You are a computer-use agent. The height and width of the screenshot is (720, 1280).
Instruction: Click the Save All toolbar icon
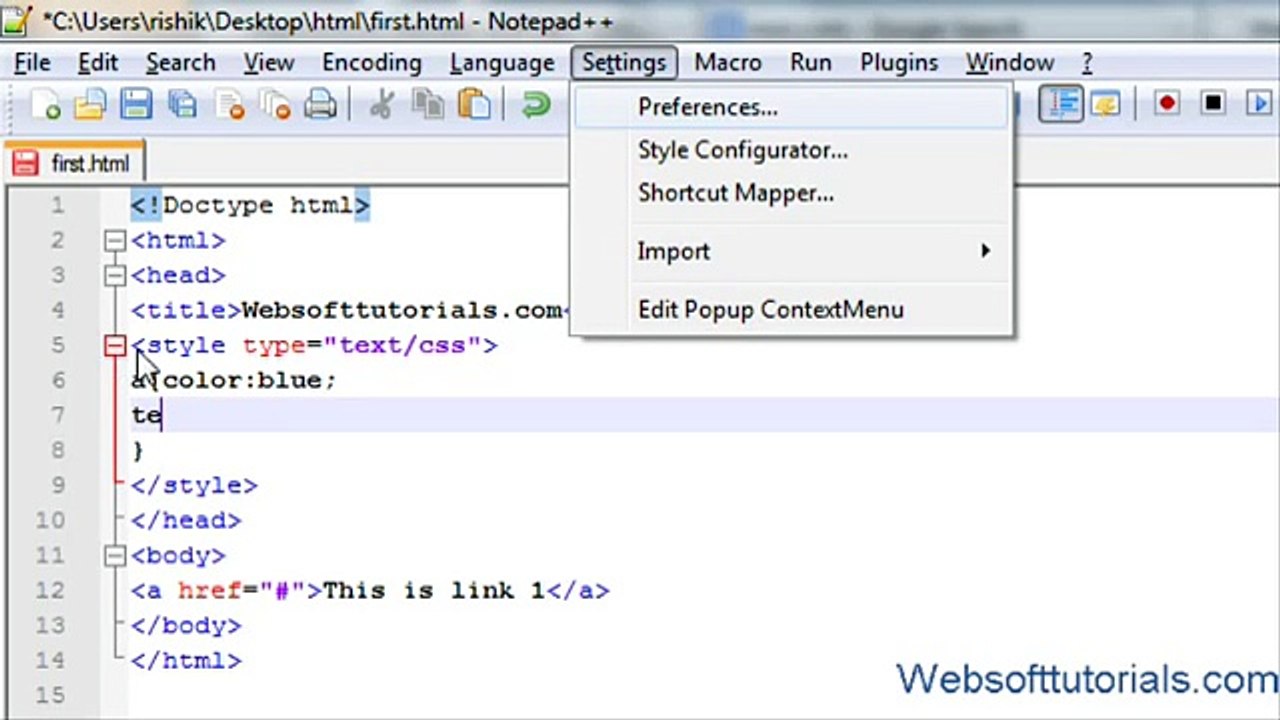[x=182, y=104]
